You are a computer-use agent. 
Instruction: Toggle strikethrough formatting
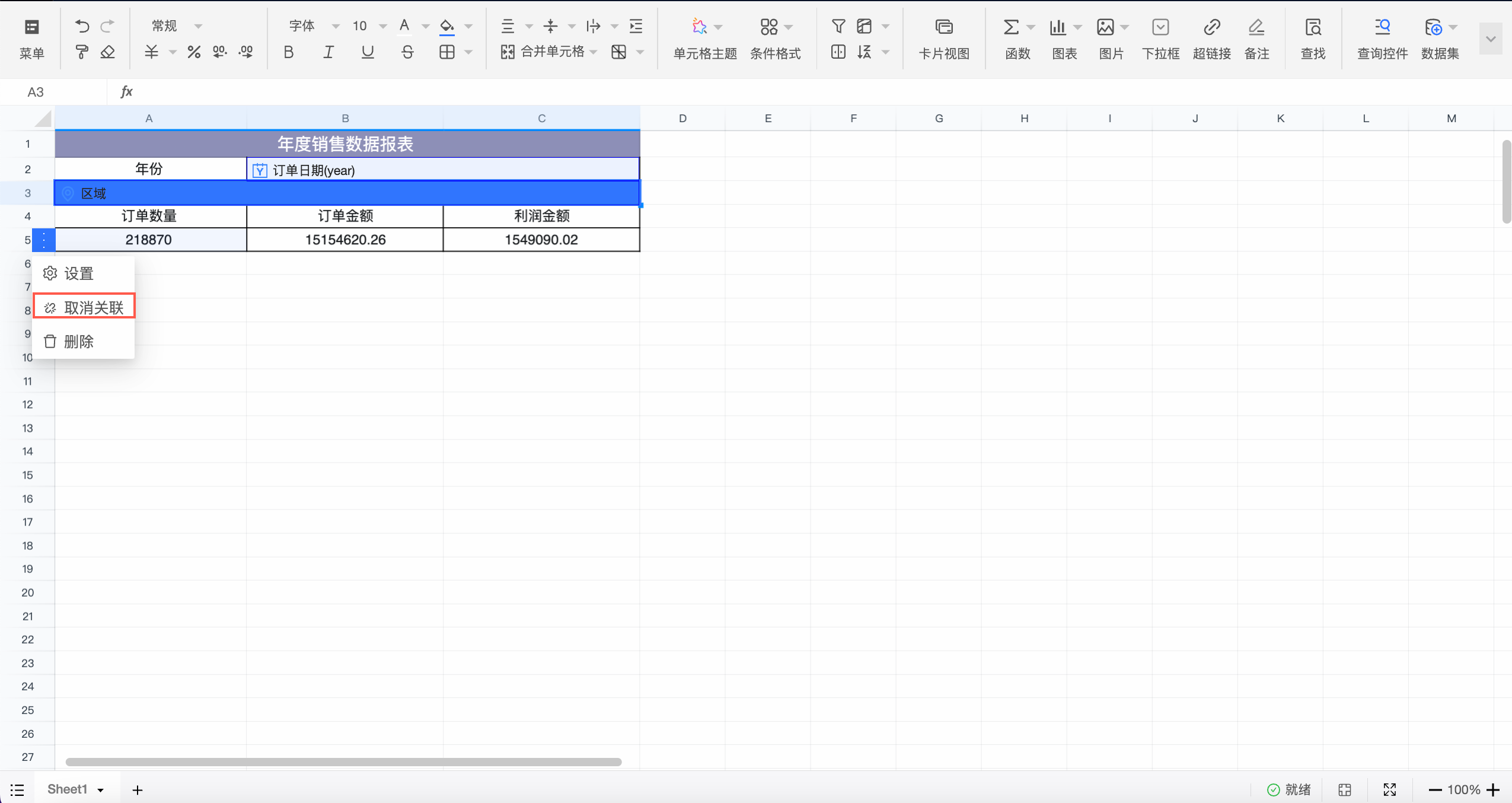[407, 53]
